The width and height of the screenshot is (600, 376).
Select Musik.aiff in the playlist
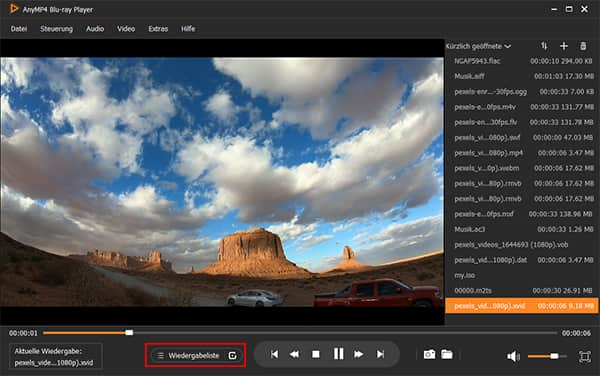522,77
